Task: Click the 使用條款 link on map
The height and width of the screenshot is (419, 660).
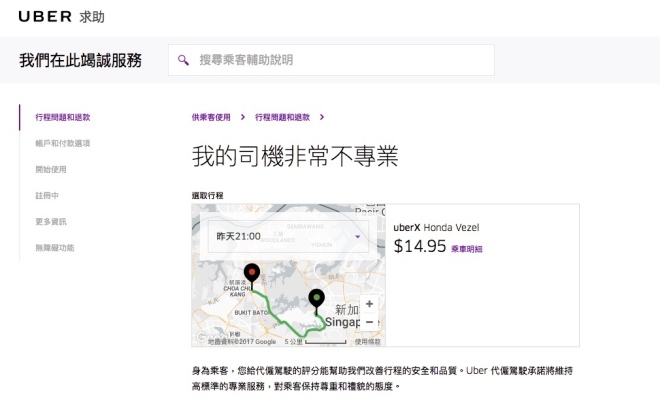Action: pyautogui.click(x=368, y=341)
